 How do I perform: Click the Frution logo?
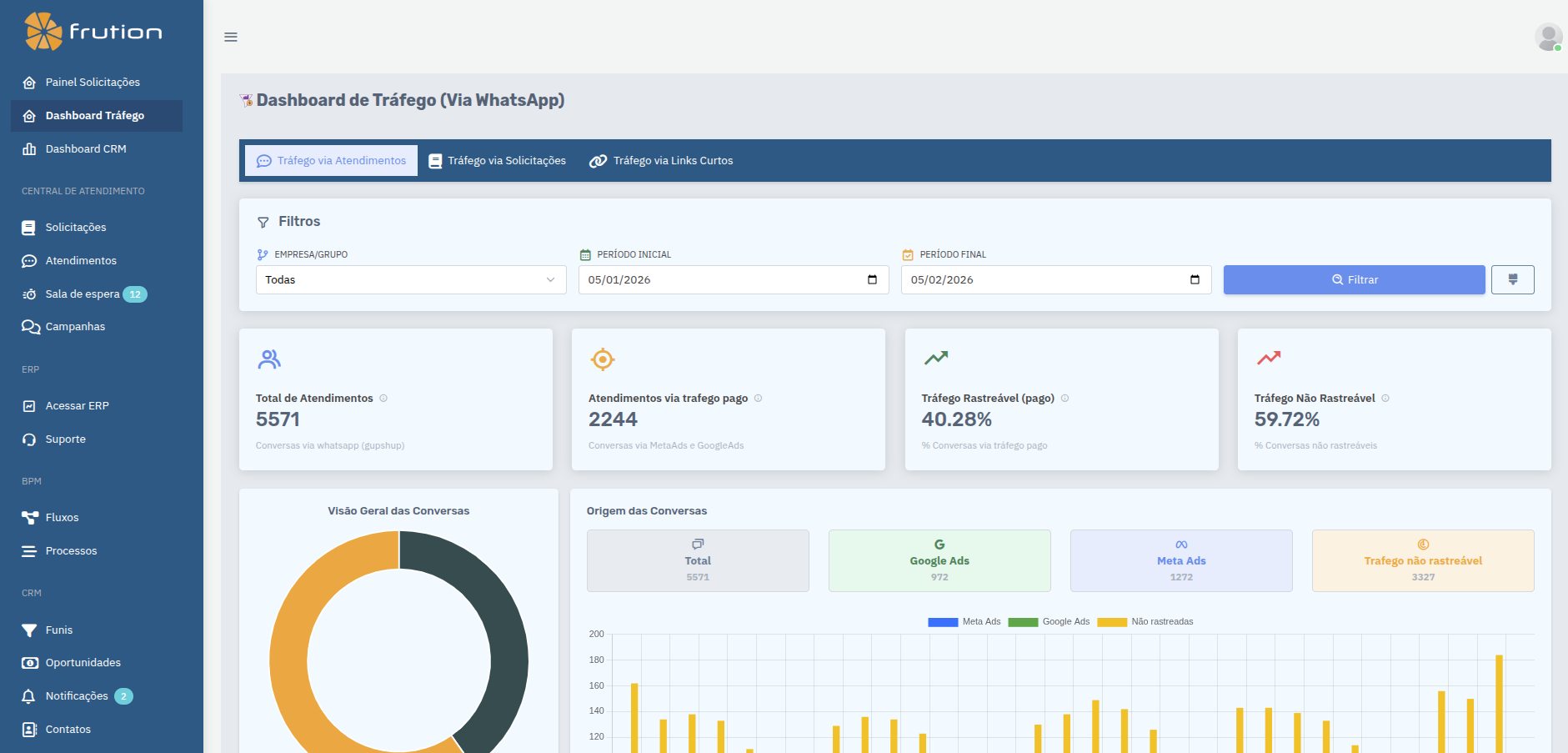[x=93, y=32]
